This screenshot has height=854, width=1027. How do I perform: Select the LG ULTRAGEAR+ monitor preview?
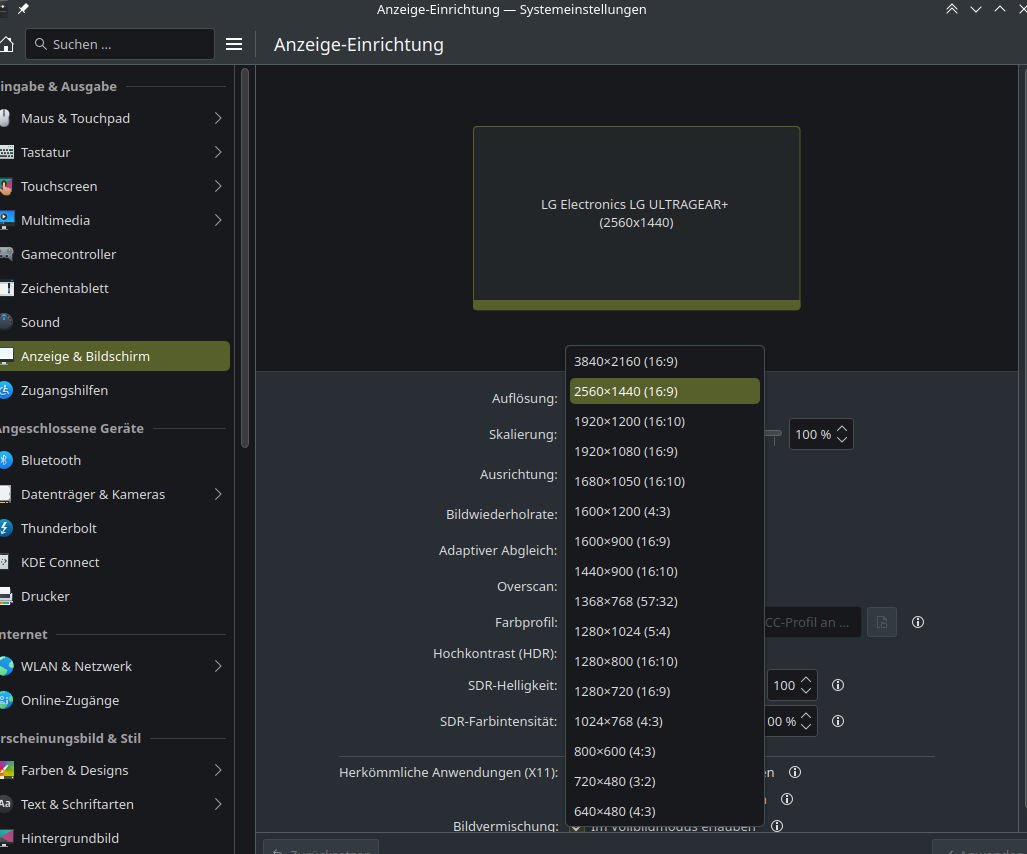(x=636, y=218)
